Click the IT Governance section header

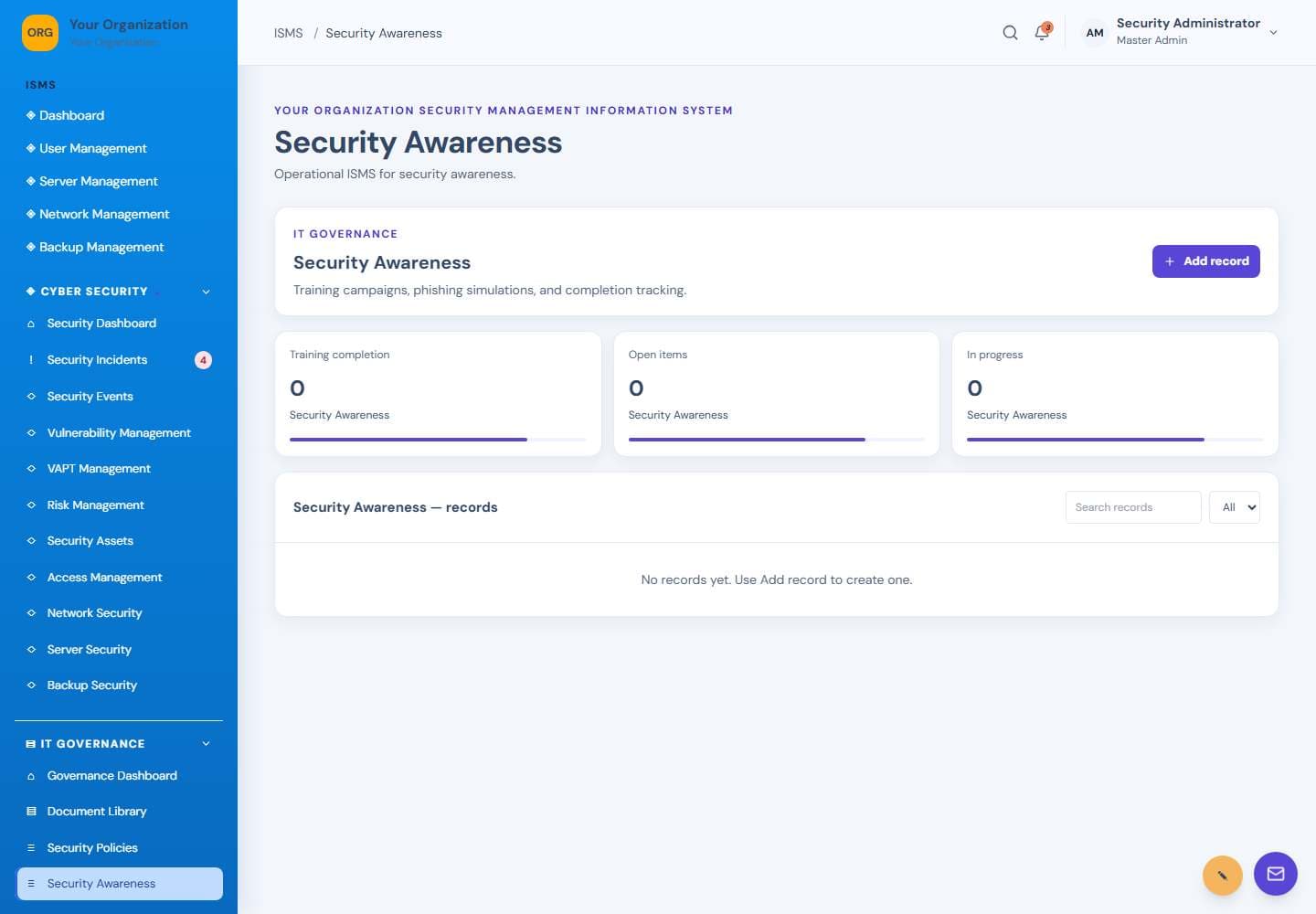(x=119, y=744)
